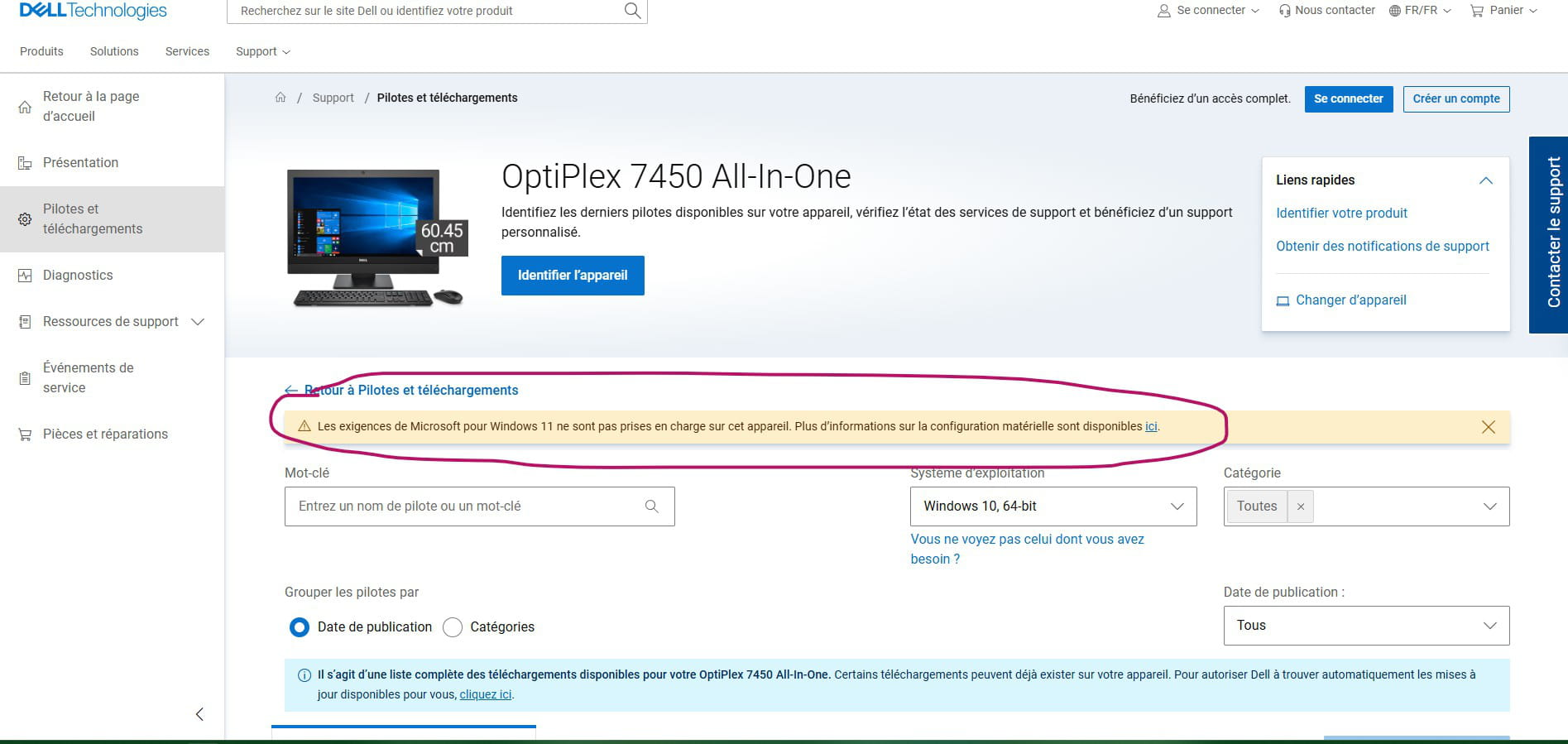Dismiss the Windows 11 warning banner
This screenshot has width=1568, height=744.
[1488, 427]
